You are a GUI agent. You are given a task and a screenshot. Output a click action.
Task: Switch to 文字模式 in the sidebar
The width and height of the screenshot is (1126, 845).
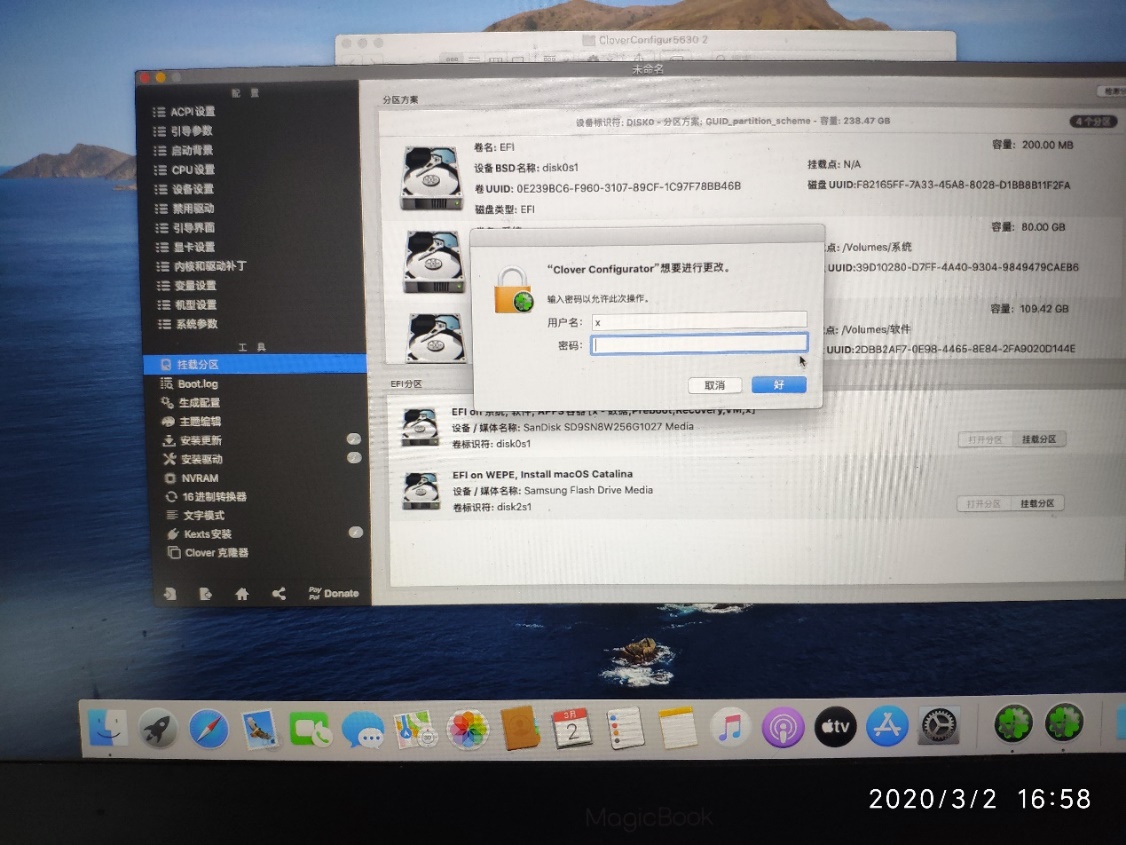[195, 515]
